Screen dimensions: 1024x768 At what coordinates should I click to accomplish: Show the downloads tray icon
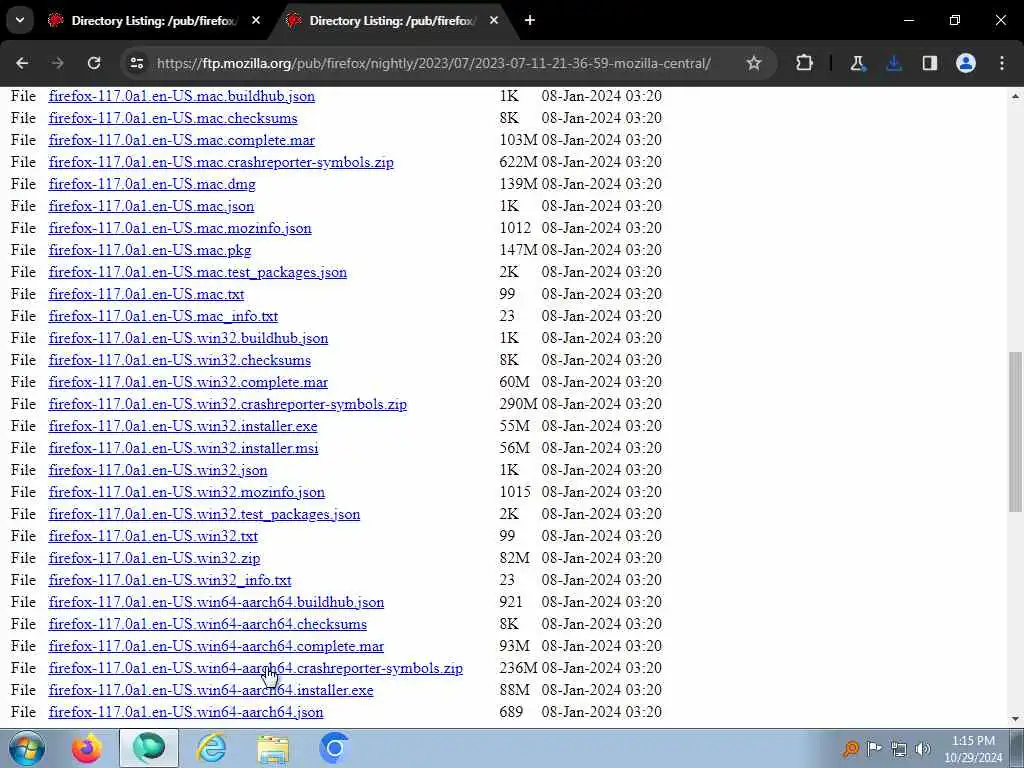[893, 63]
